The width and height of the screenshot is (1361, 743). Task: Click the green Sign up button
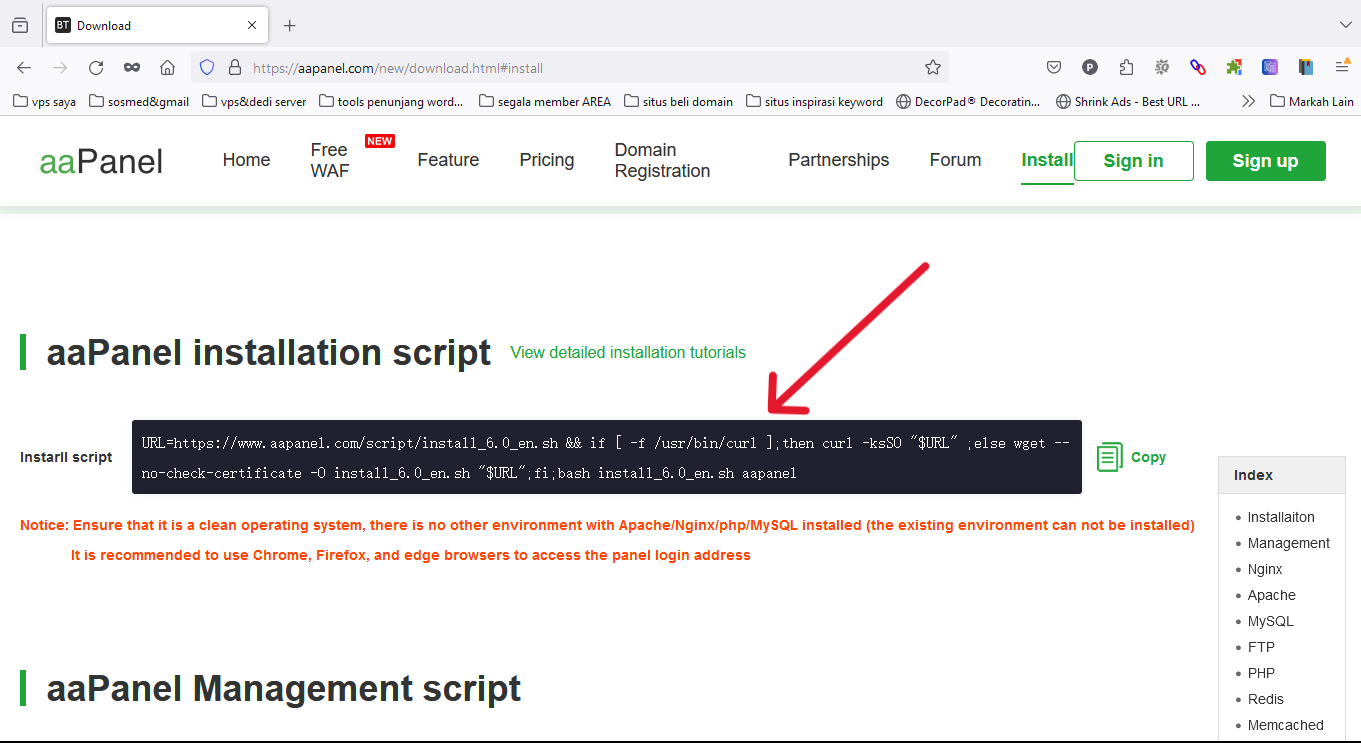tap(1265, 161)
